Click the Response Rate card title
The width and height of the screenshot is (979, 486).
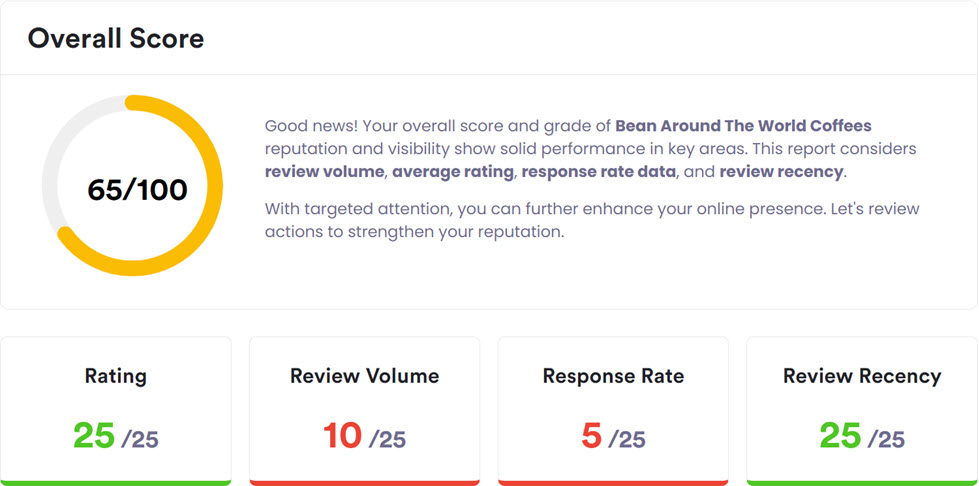click(x=613, y=376)
